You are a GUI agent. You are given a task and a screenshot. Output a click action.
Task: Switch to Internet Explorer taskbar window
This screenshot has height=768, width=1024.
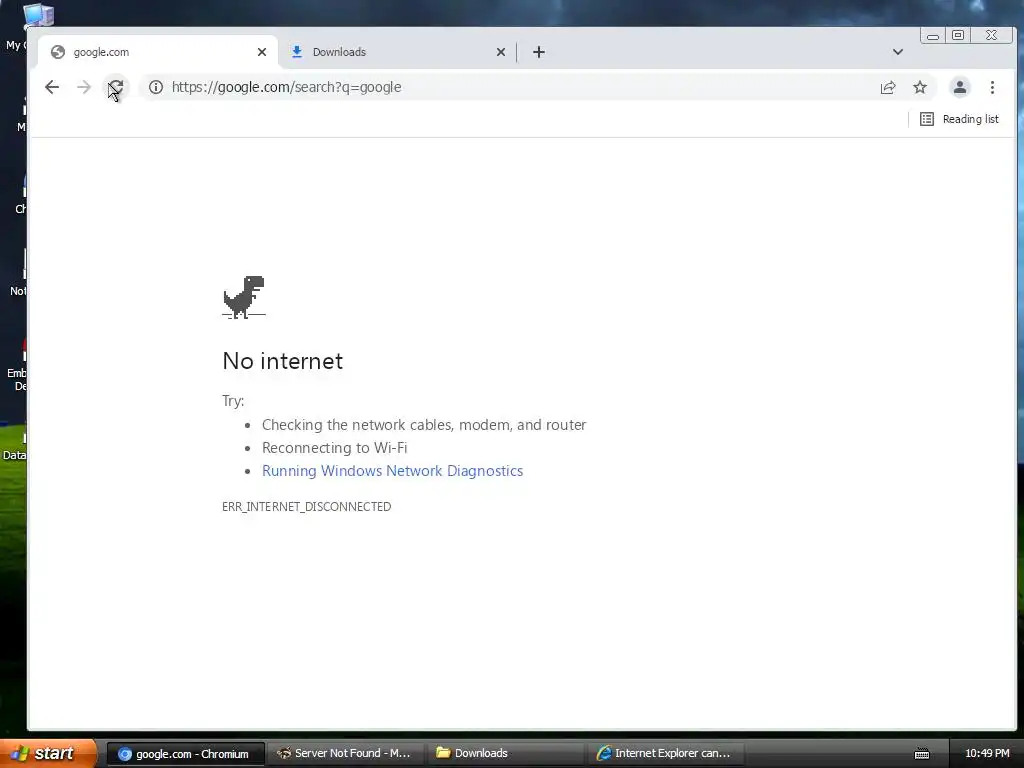coord(664,754)
